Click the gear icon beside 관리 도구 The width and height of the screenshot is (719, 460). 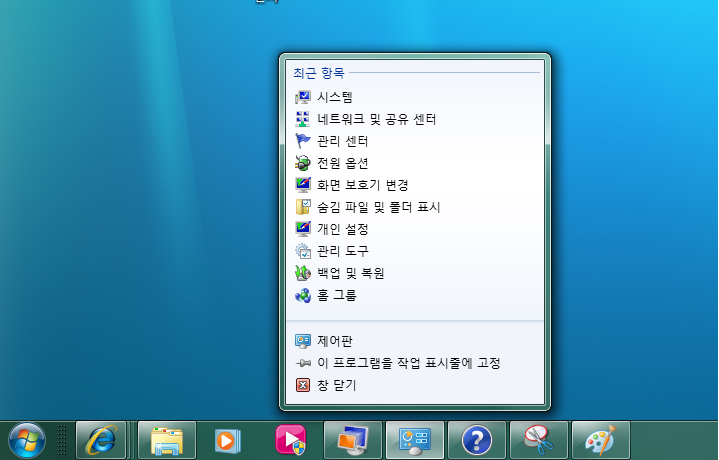303,251
